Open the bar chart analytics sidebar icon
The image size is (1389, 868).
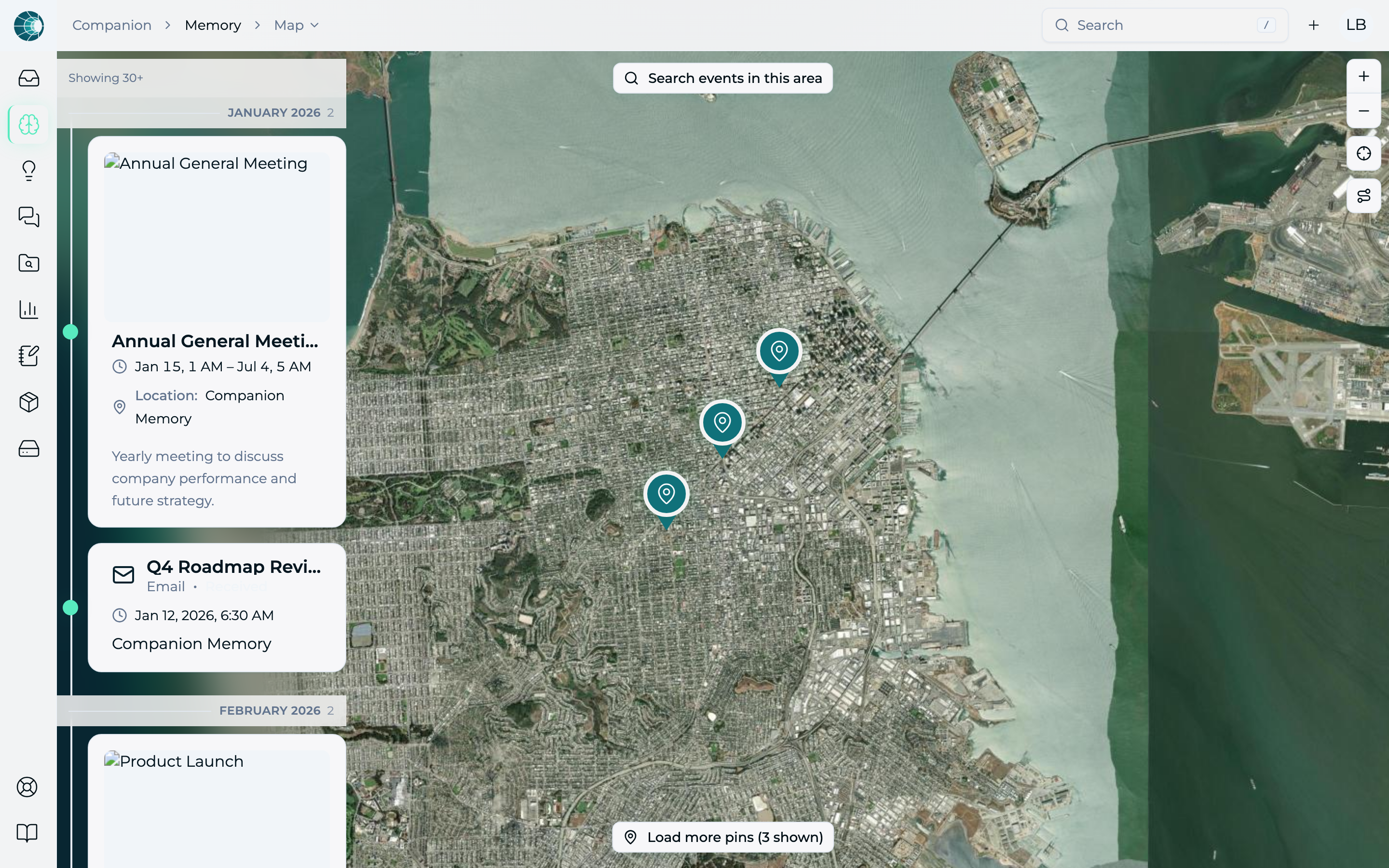coord(29,310)
